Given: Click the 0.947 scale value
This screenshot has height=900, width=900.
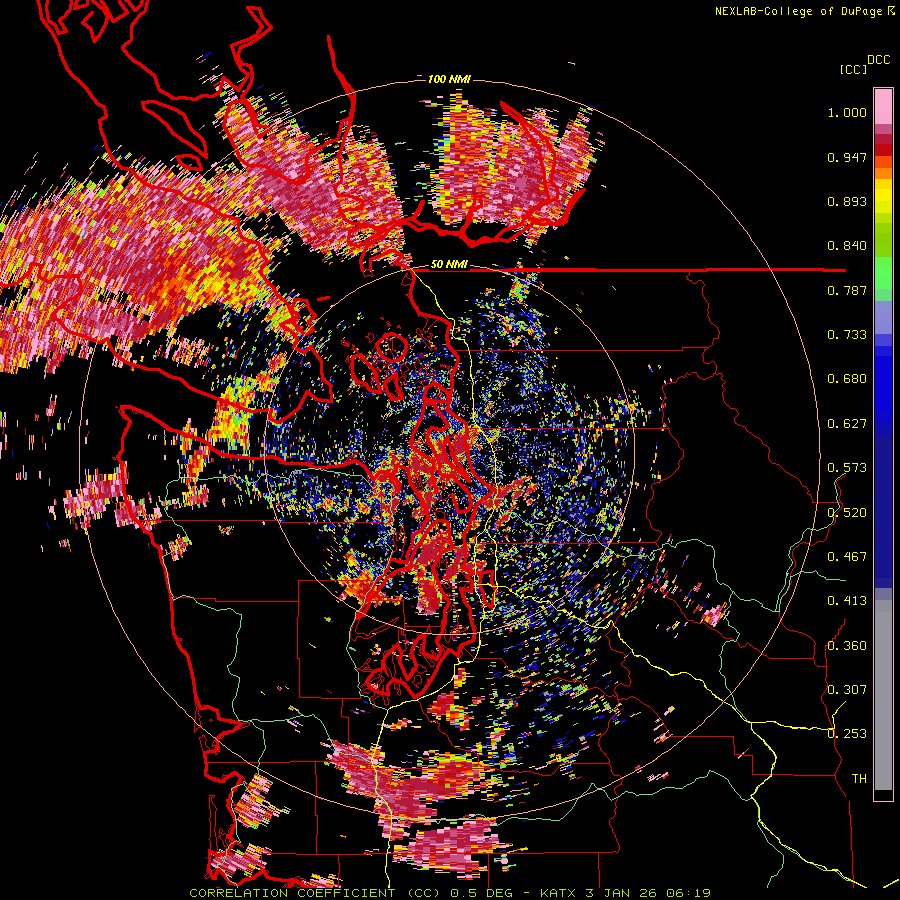Looking at the screenshot, I should (847, 157).
